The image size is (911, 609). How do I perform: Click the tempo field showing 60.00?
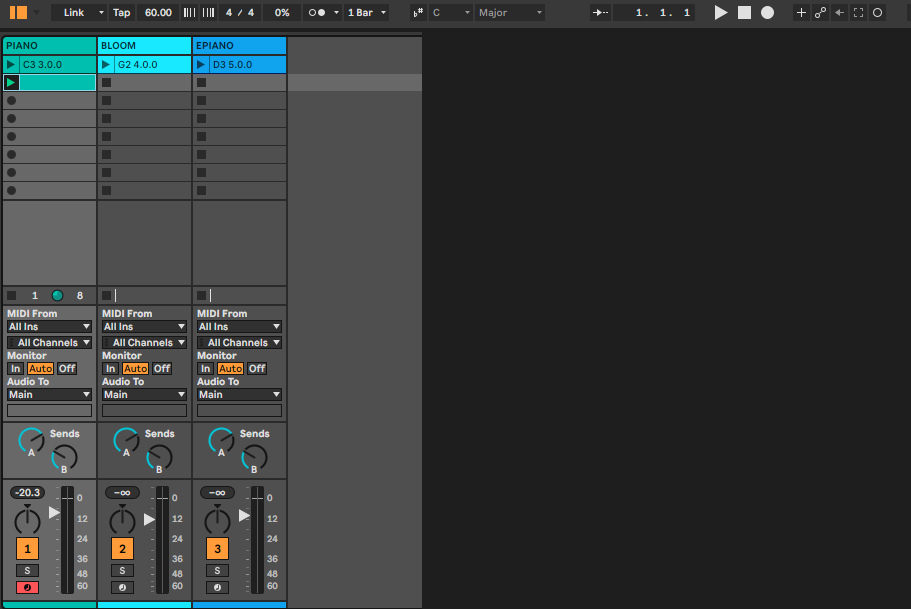pyautogui.click(x=158, y=12)
